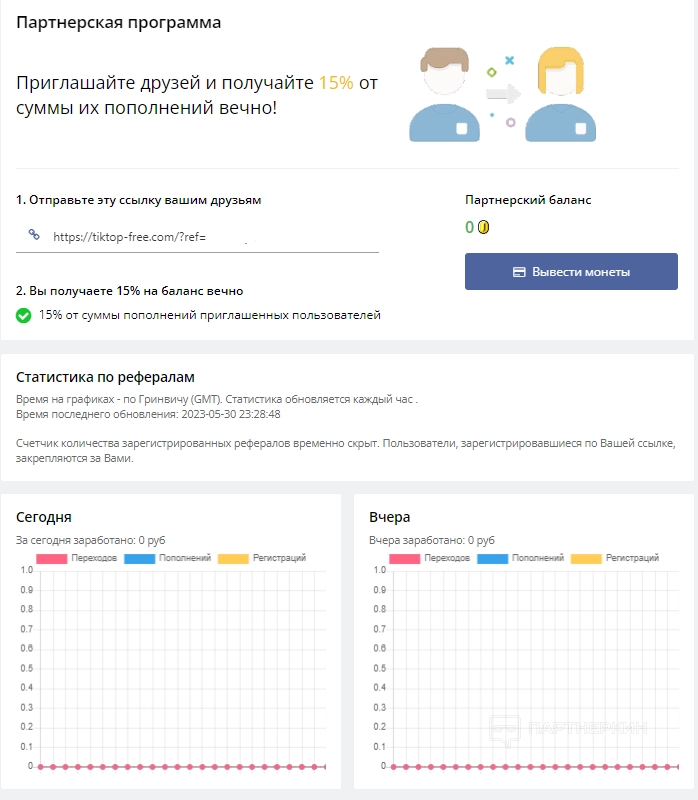The width and height of the screenshot is (698, 800).
Task: Click the arrow between the two avatars
Action: [x=502, y=95]
